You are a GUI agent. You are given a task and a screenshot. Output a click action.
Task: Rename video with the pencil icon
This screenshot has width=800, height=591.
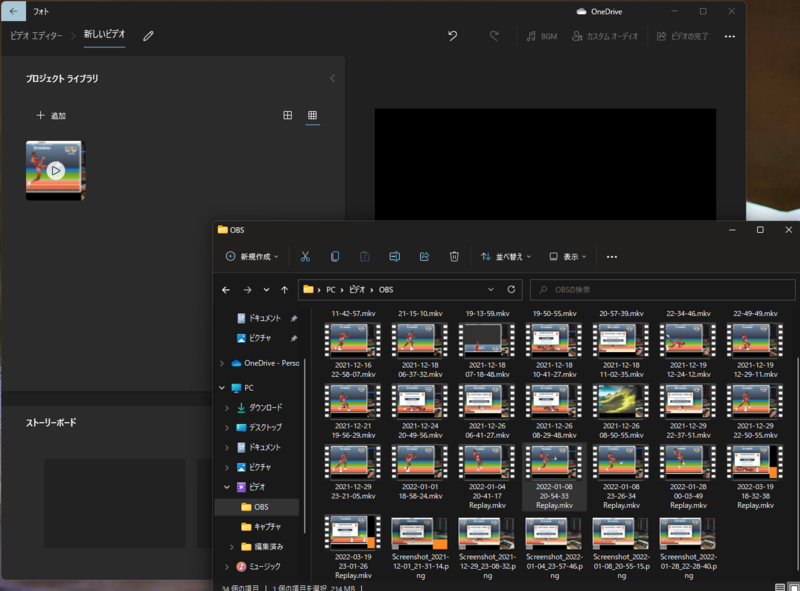[x=148, y=36]
